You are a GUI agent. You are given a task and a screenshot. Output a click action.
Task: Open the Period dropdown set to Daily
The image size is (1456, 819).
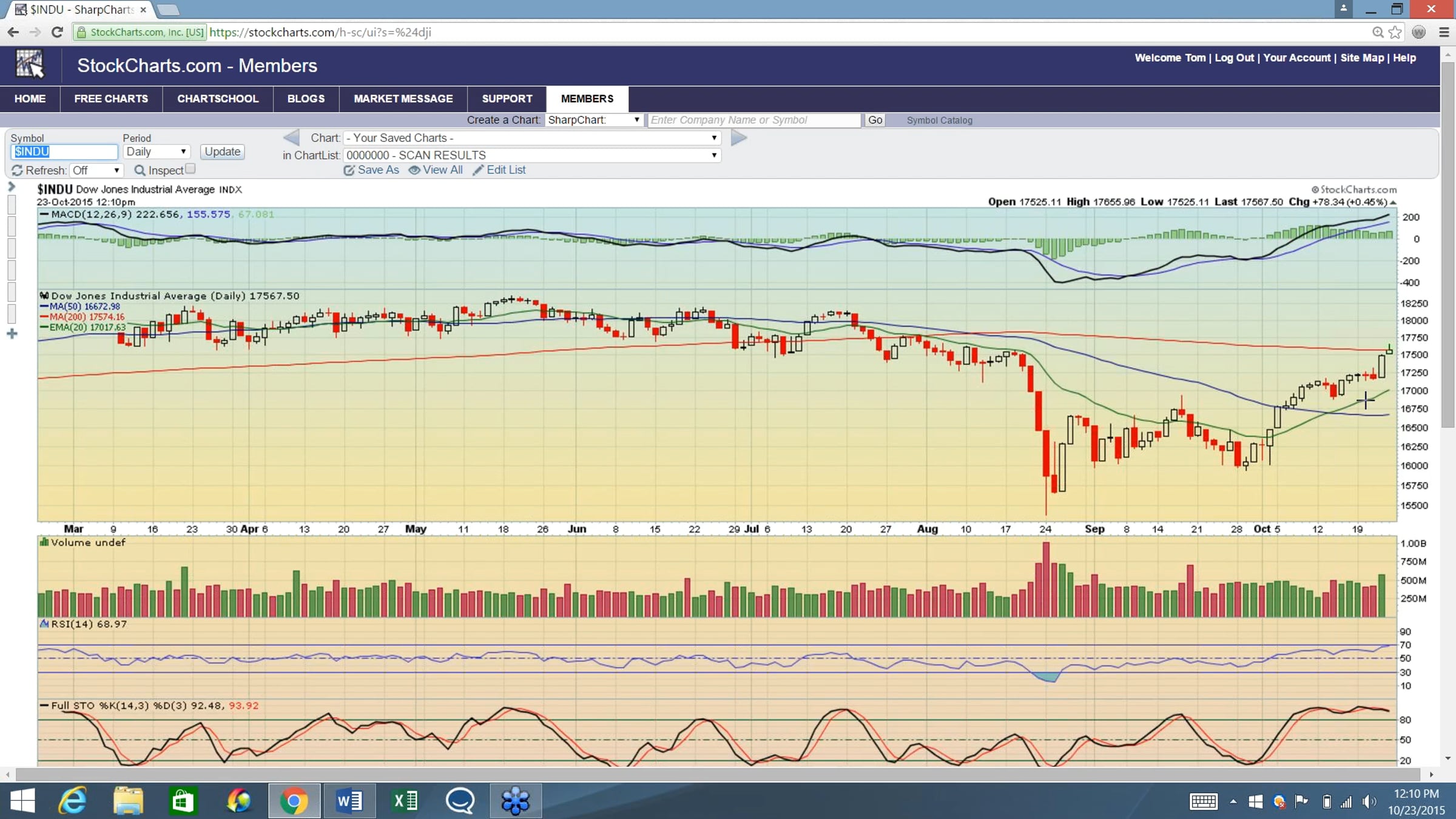pos(157,152)
